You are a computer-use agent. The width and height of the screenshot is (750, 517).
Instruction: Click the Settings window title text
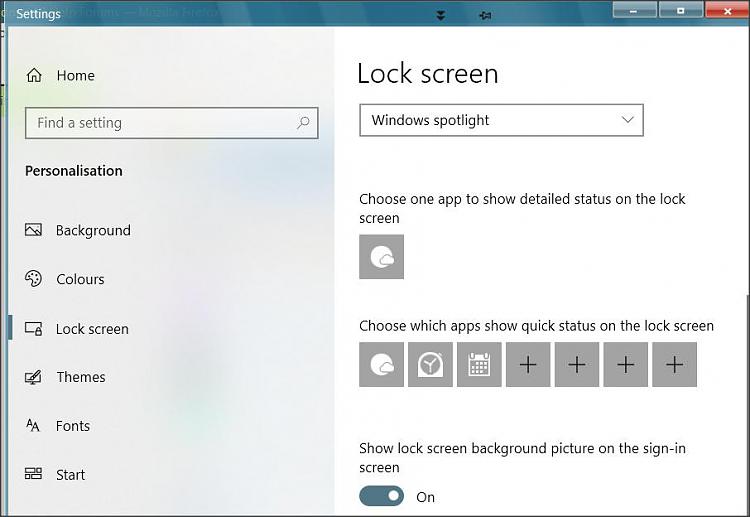point(38,14)
